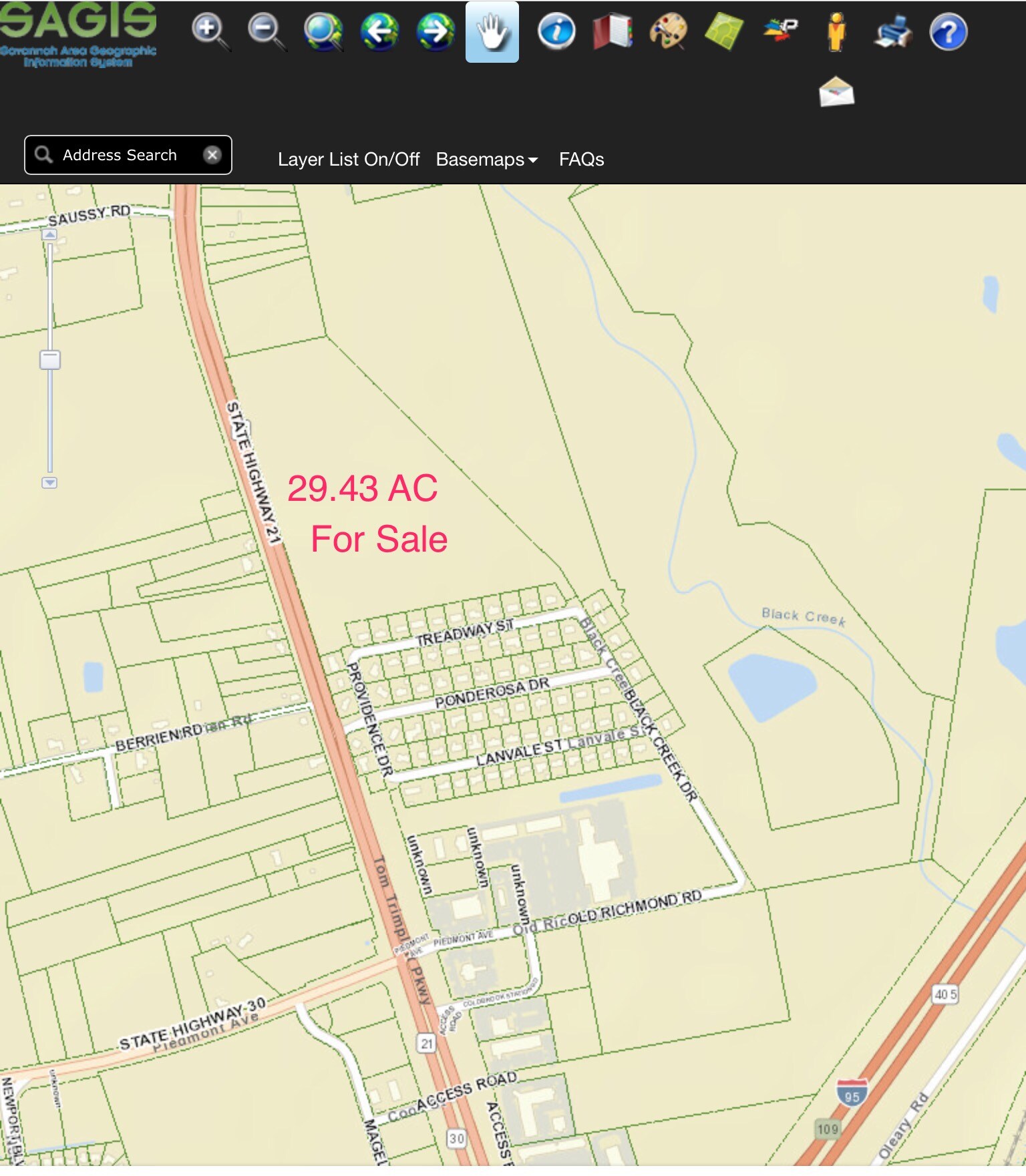This screenshot has height=1176, width=1026.
Task: Open the paint palette drawing tools
Action: [x=668, y=31]
